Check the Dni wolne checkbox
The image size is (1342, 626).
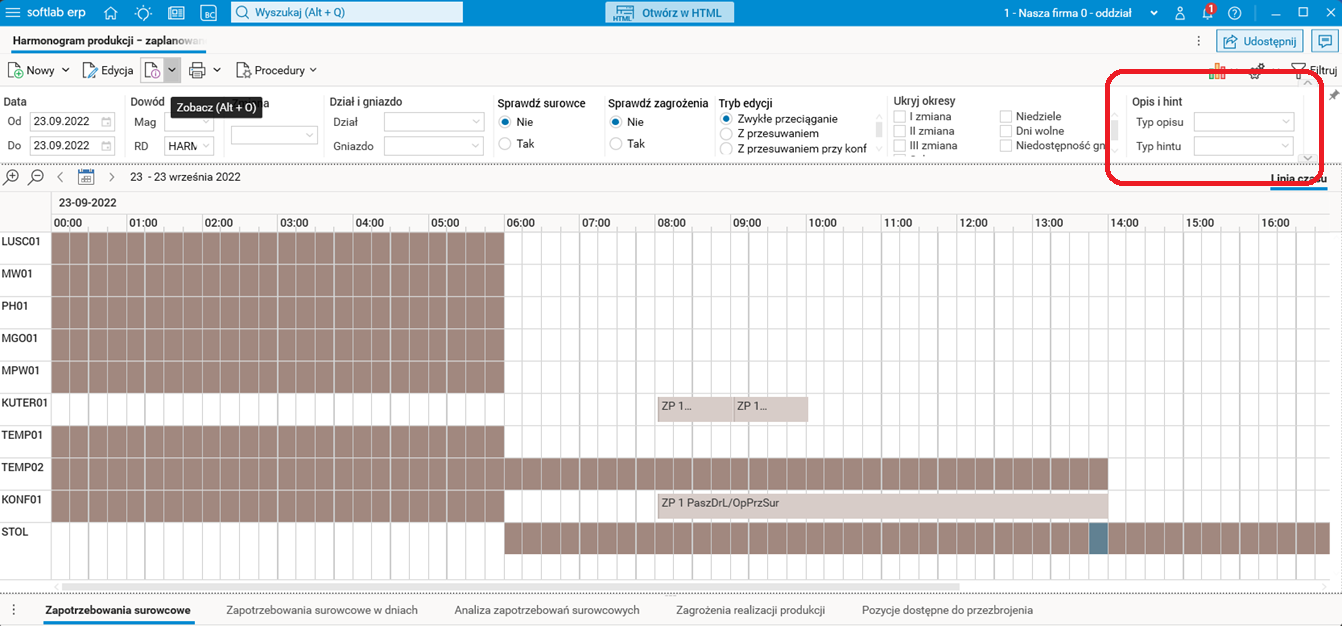(x=1007, y=131)
